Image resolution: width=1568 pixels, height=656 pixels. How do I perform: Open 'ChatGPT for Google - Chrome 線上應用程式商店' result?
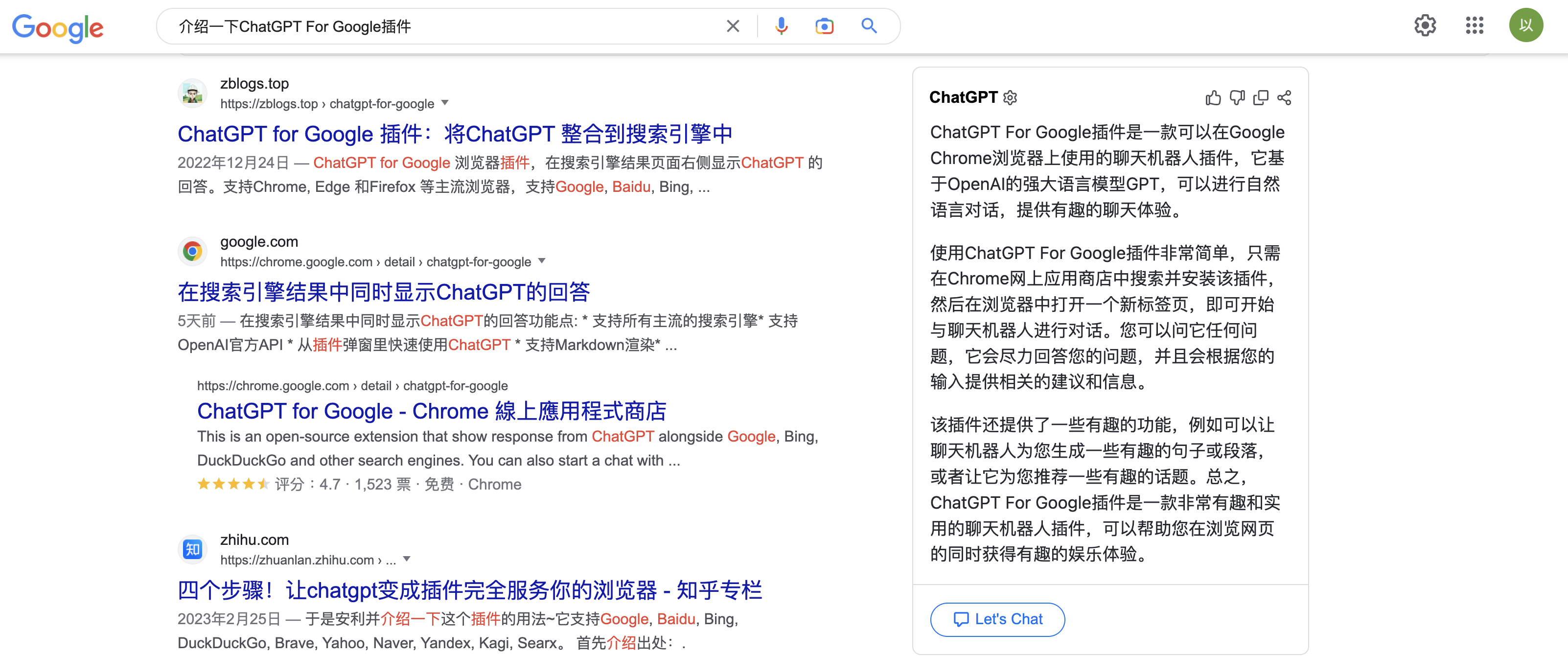click(x=432, y=411)
